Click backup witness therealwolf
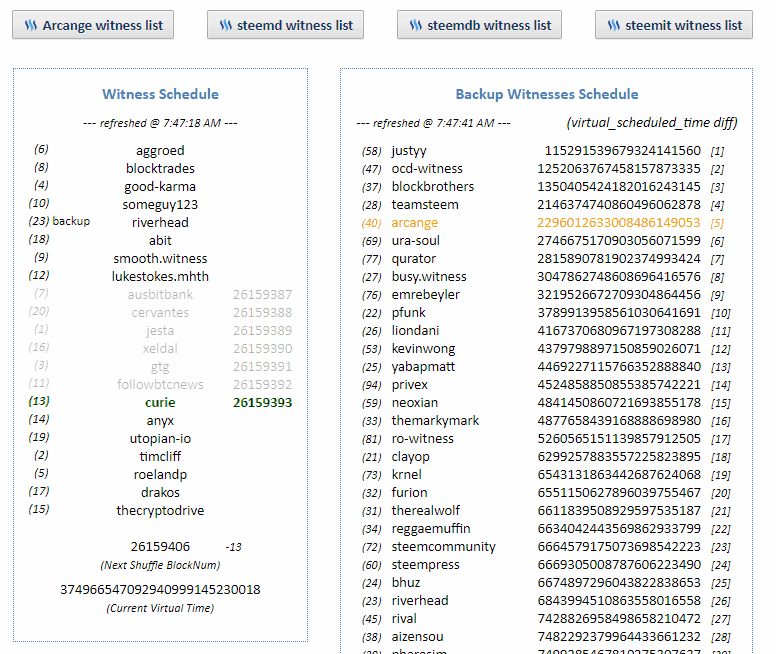Image resolution: width=776 pixels, height=654 pixels. (x=426, y=510)
